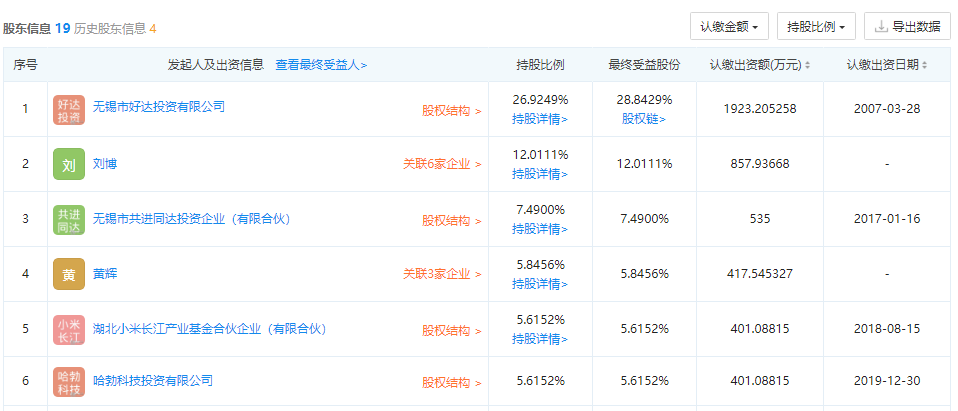Click the 小米长江 logo icon

(69, 329)
